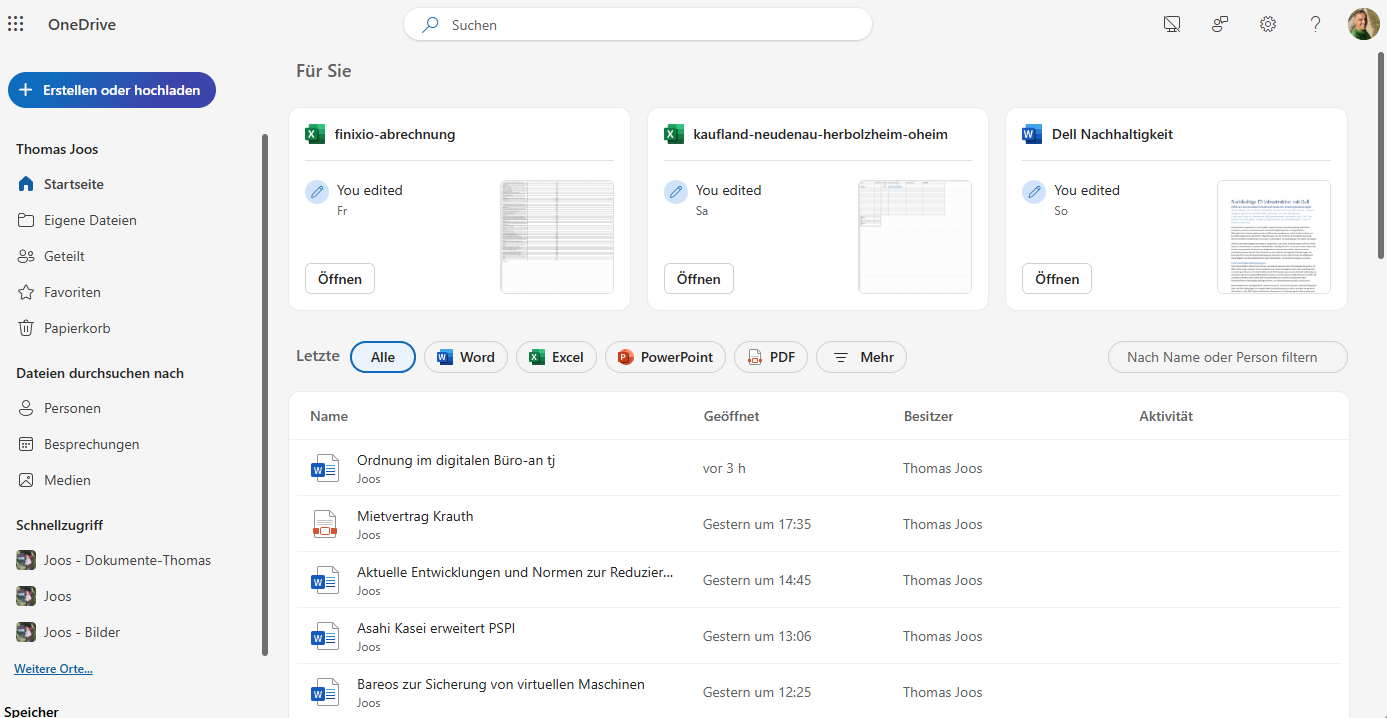
Task: Go to Favoriten star item
Action: point(72,292)
